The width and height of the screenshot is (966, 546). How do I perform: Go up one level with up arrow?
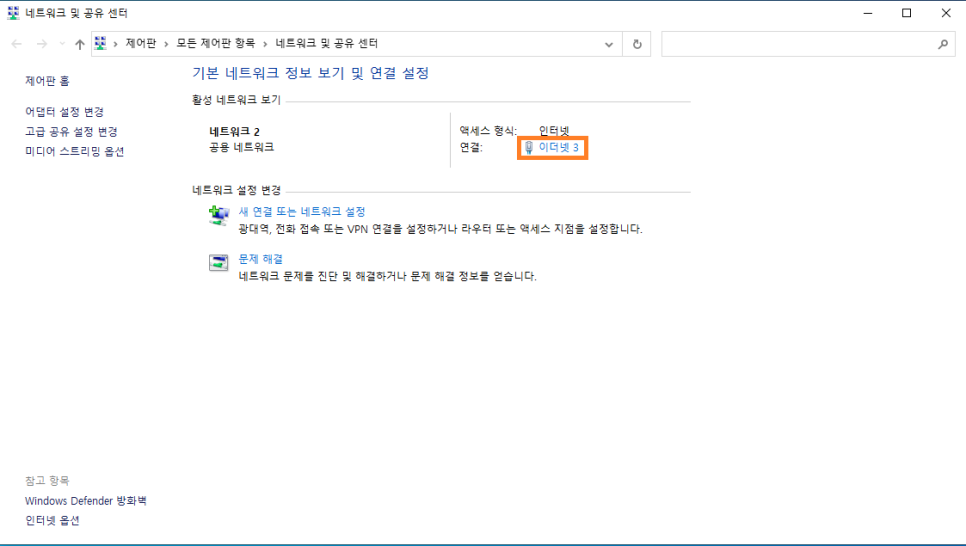[x=79, y=44]
